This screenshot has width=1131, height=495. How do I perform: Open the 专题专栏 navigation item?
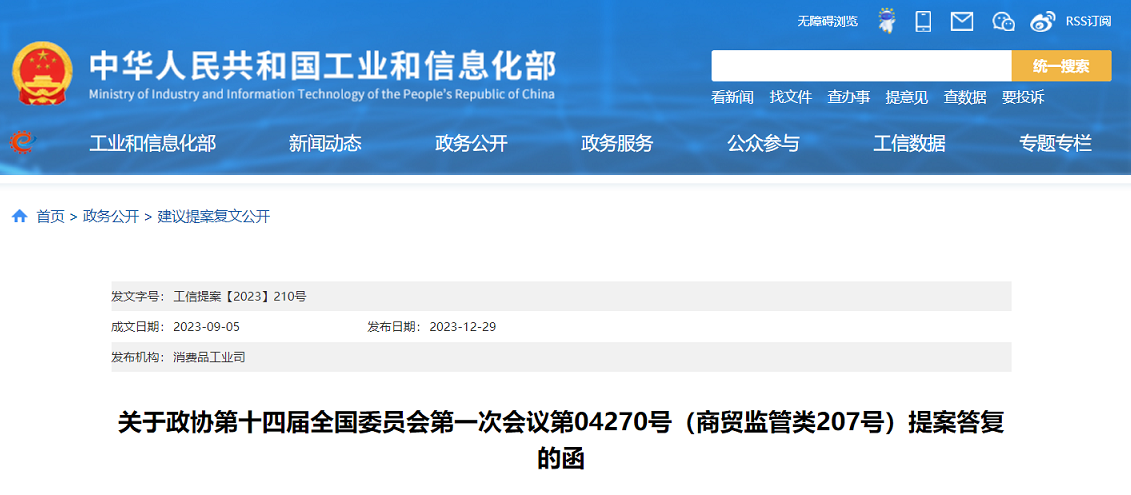tap(1055, 143)
